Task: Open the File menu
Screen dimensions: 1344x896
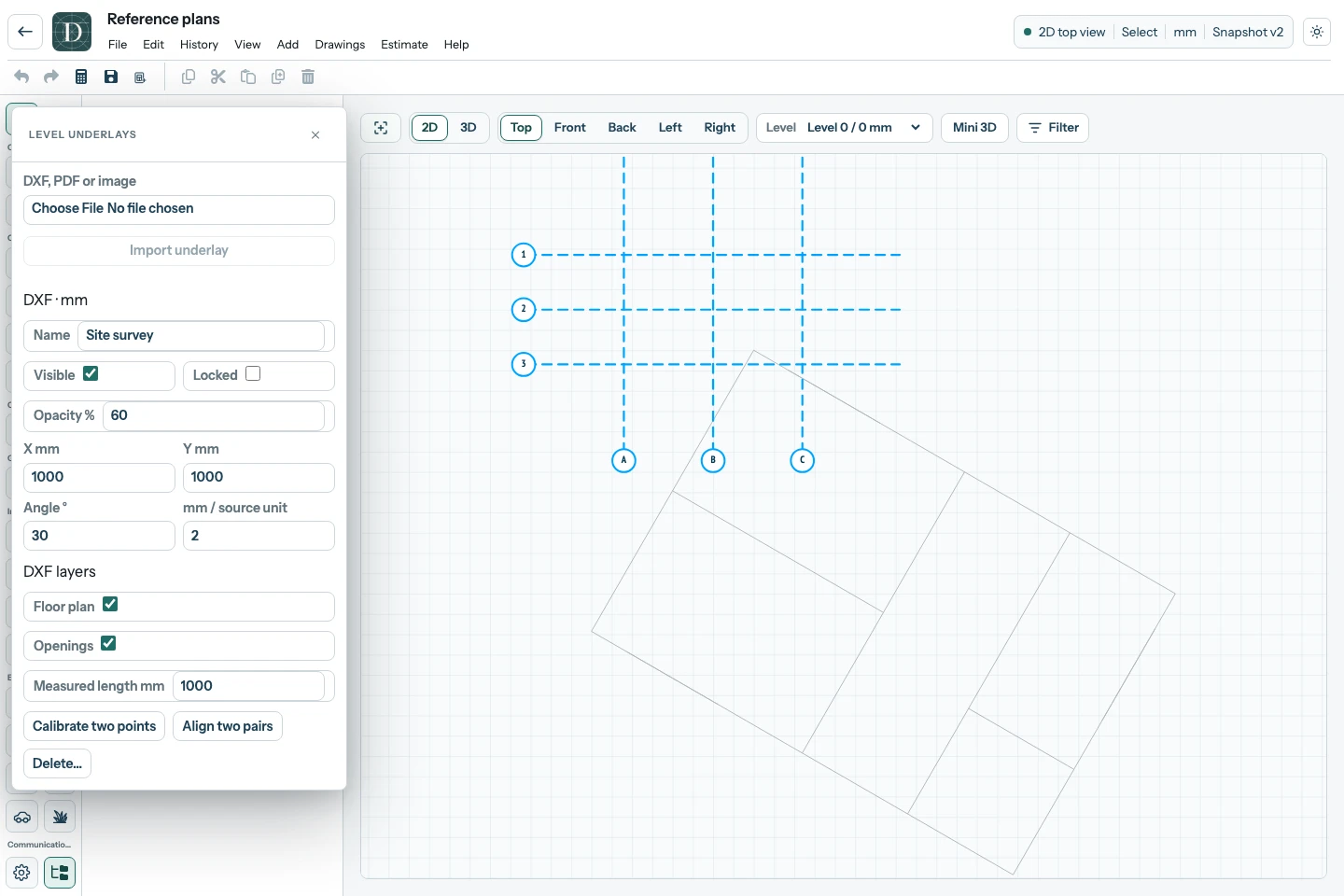Action: point(118,45)
